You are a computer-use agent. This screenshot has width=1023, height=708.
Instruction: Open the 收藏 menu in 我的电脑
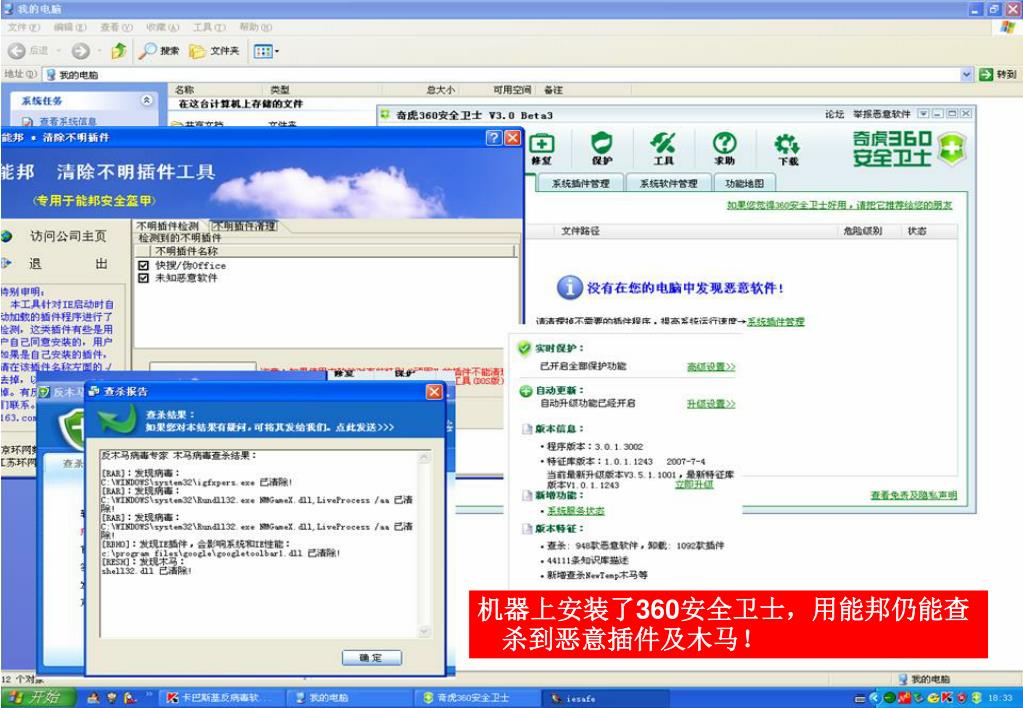coord(162,27)
